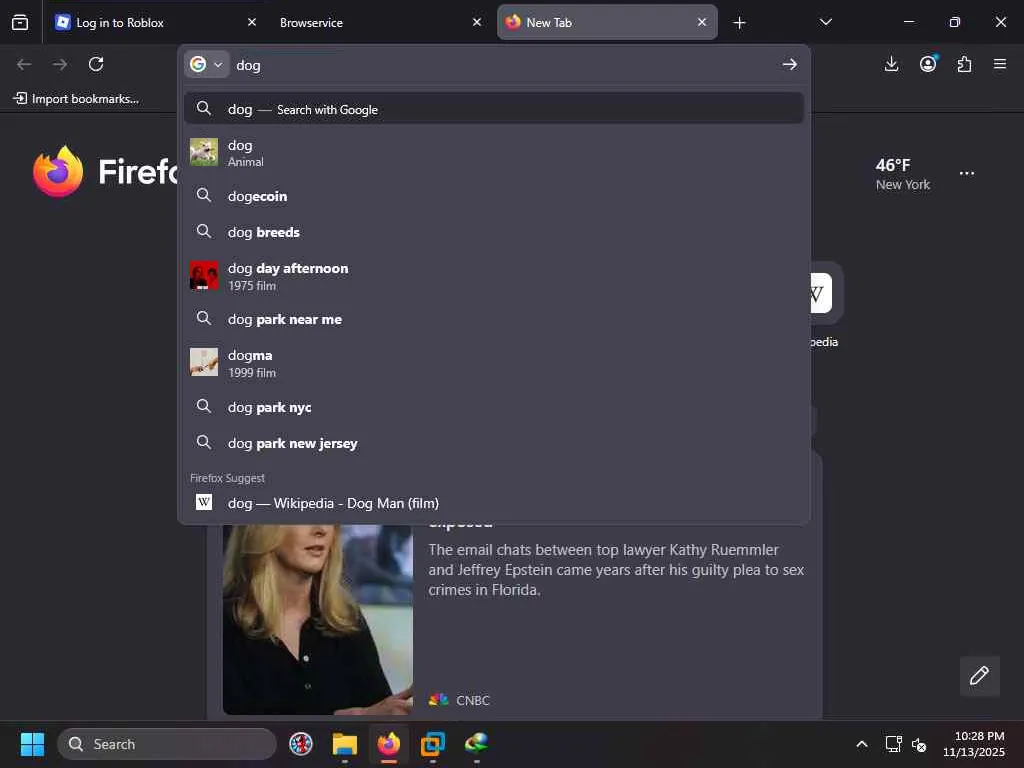Click the muted volume tray icon

click(x=919, y=744)
